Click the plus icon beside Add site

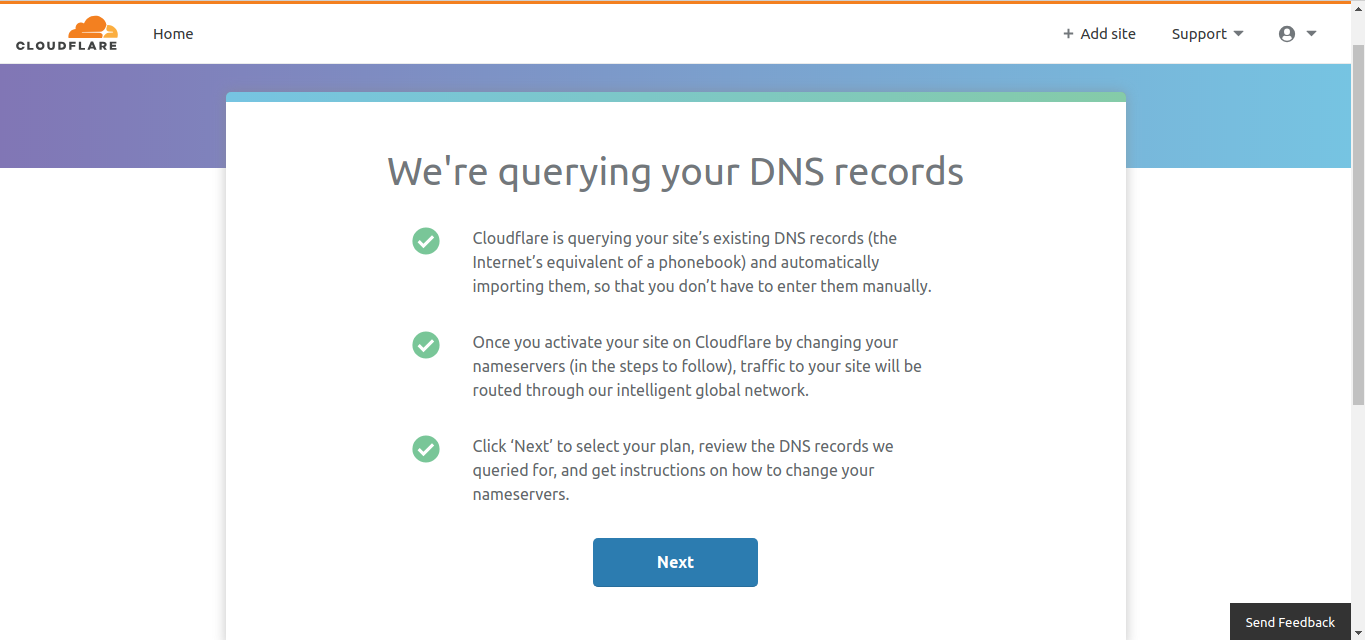[1068, 34]
